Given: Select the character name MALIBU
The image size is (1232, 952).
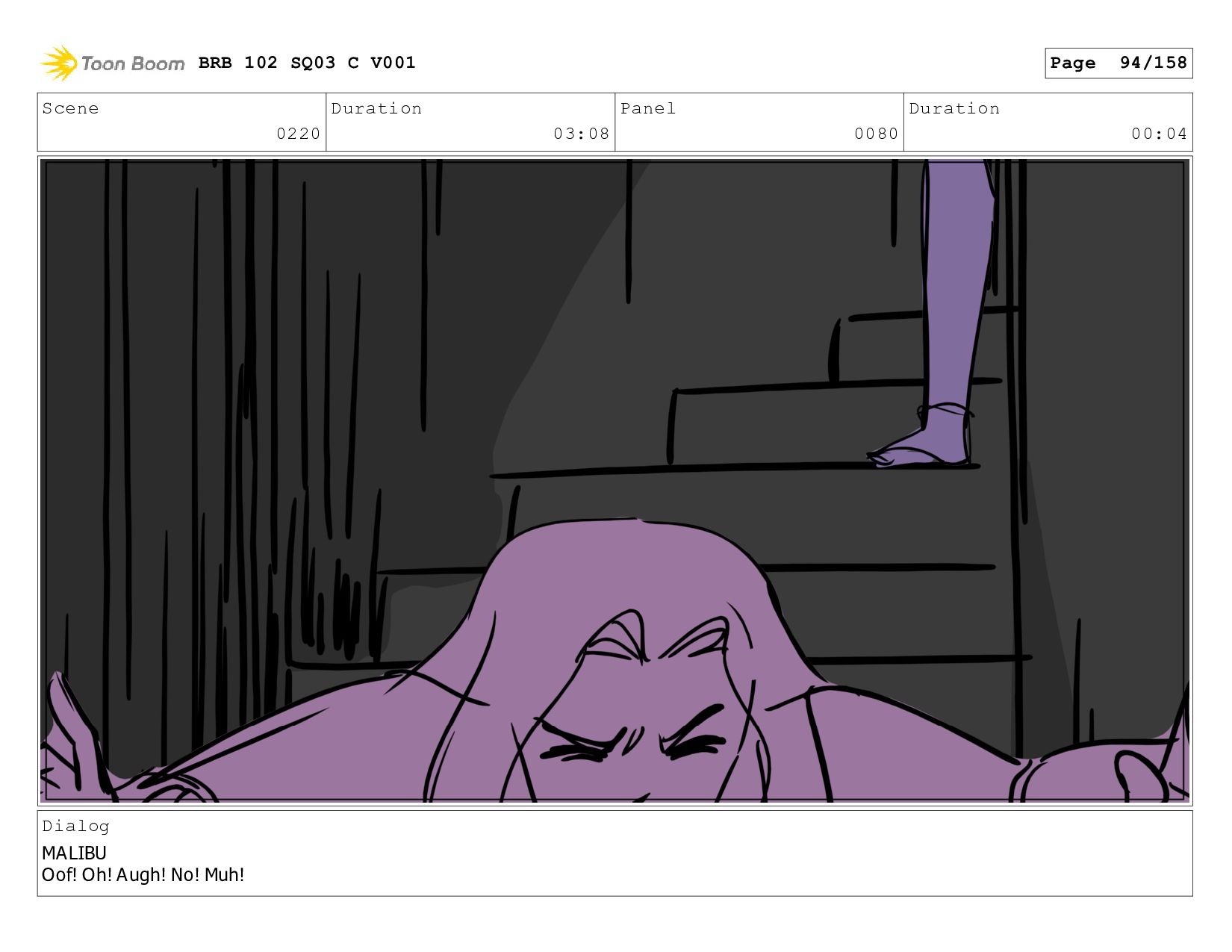Looking at the screenshot, I should [74, 853].
